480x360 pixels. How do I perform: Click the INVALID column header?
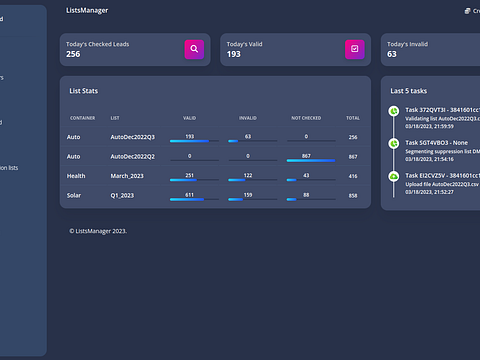[x=248, y=118]
